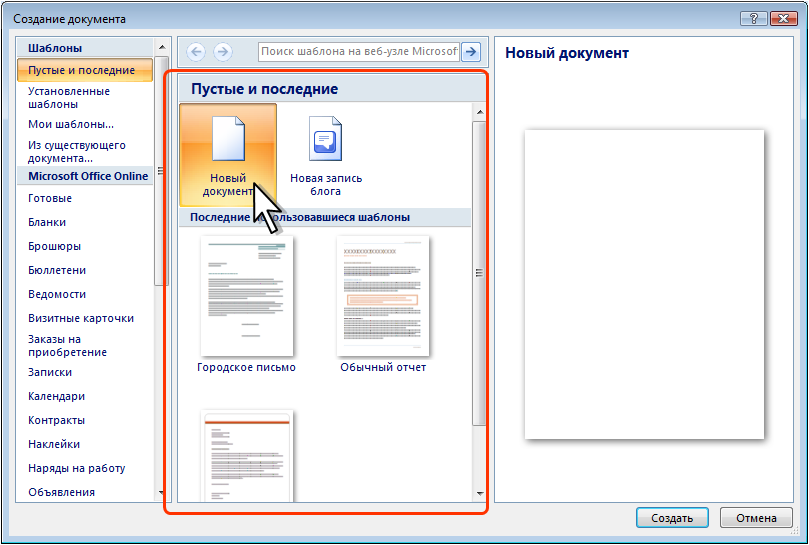Open the Записки category
809x545 pixels.
(50, 372)
